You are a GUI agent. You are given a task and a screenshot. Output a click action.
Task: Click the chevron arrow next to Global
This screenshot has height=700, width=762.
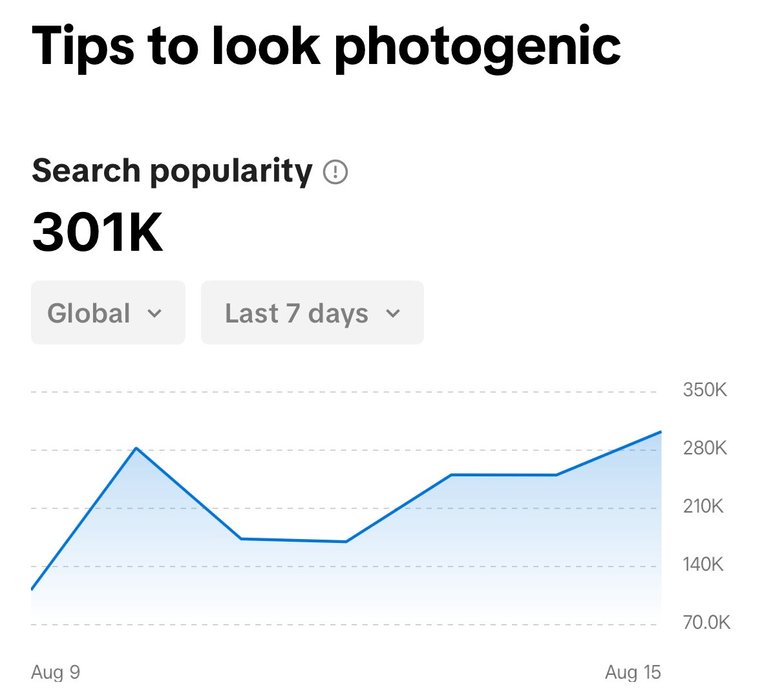[x=154, y=314]
